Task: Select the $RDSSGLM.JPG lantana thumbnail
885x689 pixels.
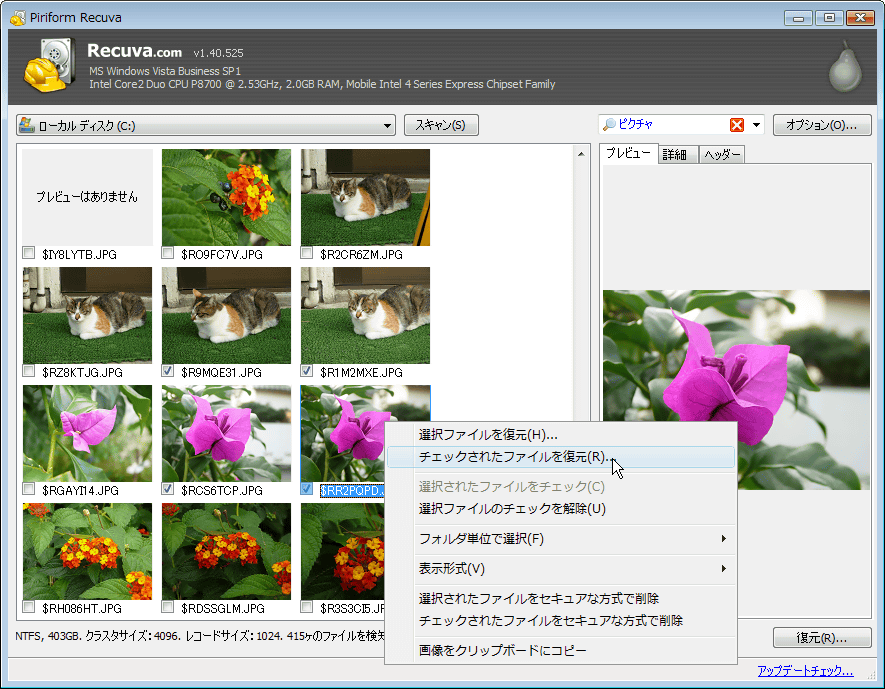Action: (x=226, y=551)
